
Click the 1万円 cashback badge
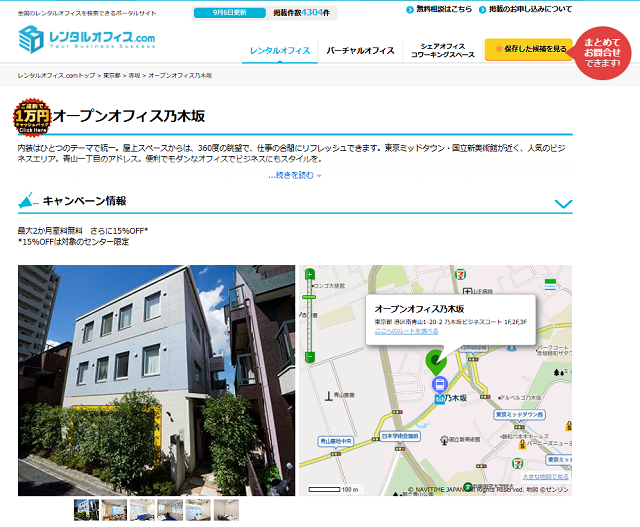point(31,117)
